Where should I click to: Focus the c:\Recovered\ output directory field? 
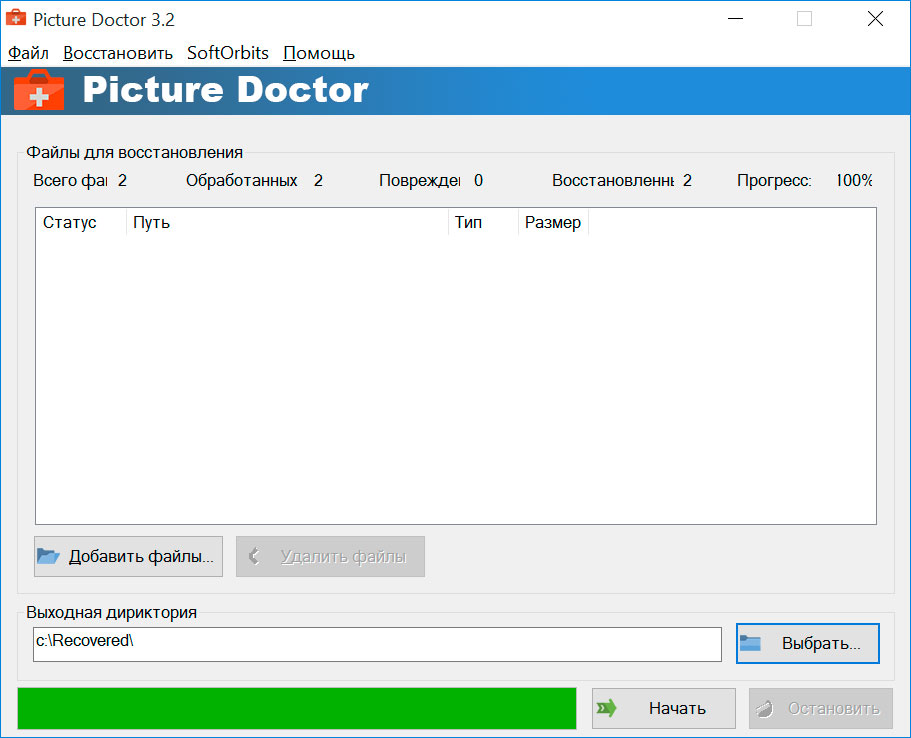(377, 644)
